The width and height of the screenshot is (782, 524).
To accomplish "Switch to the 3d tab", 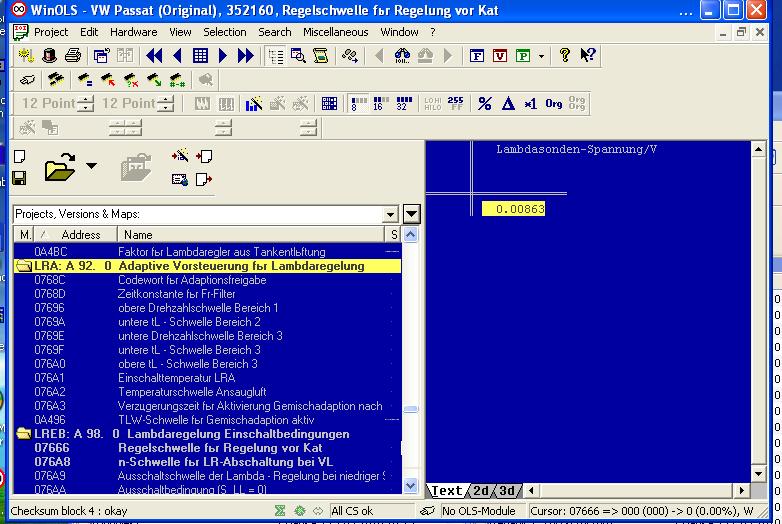I will click(507, 491).
